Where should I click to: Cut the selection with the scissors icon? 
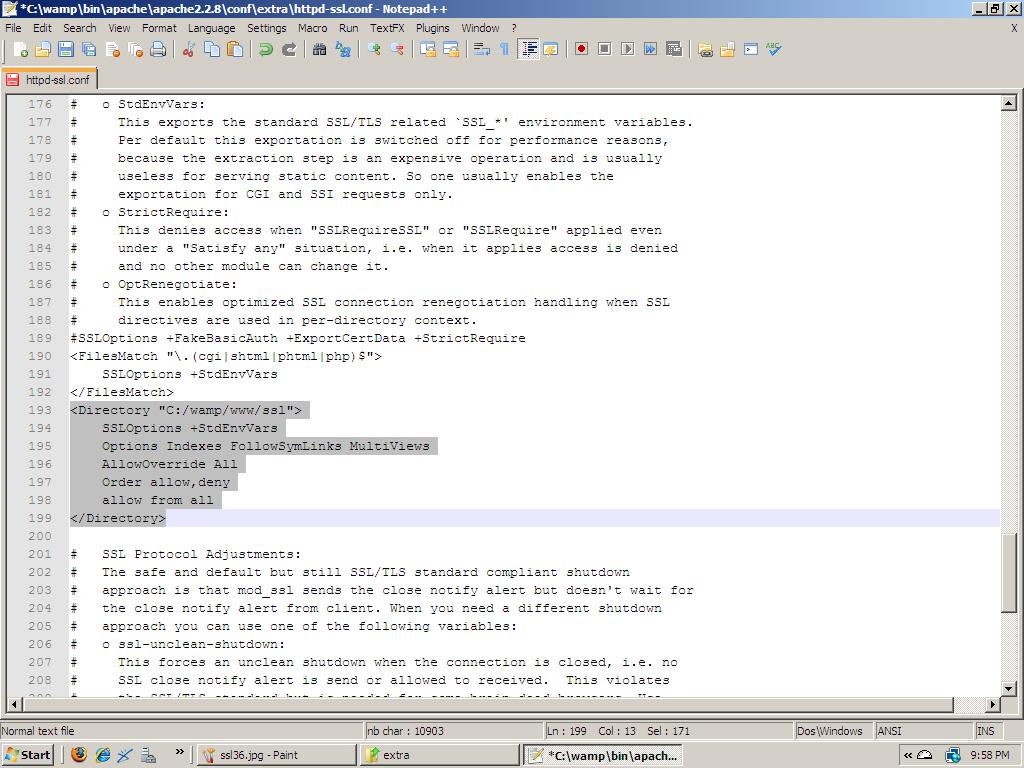(x=188, y=49)
